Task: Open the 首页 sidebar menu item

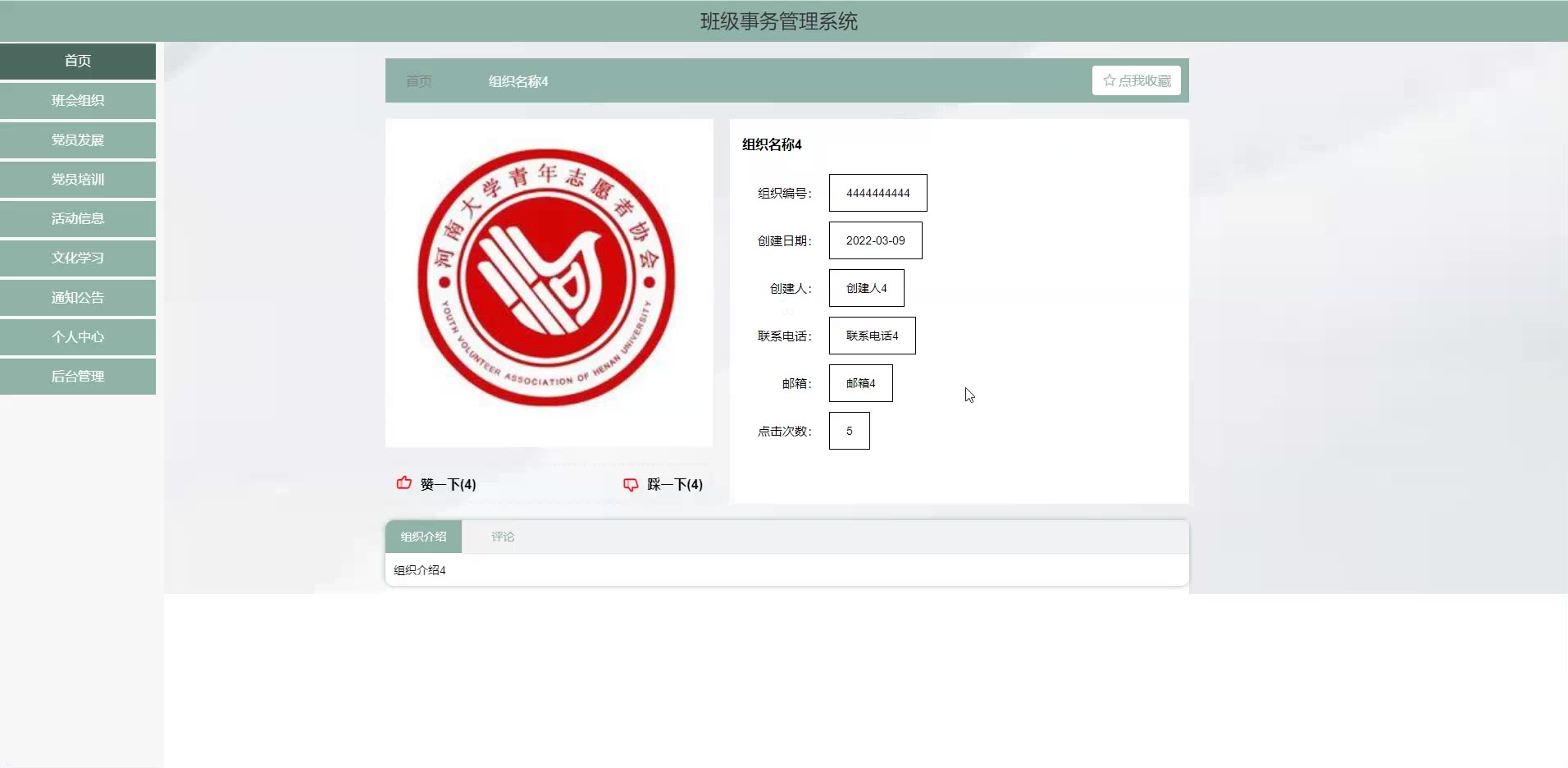Action: [78, 61]
